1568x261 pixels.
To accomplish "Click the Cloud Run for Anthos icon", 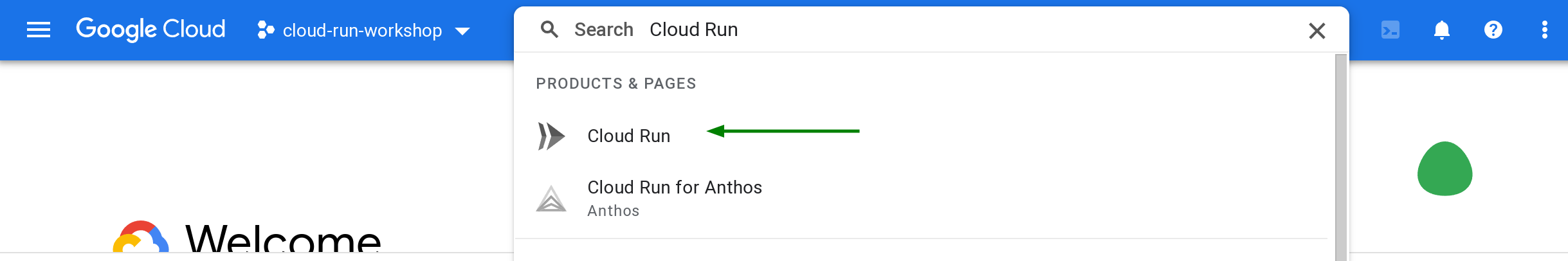I will (x=551, y=199).
